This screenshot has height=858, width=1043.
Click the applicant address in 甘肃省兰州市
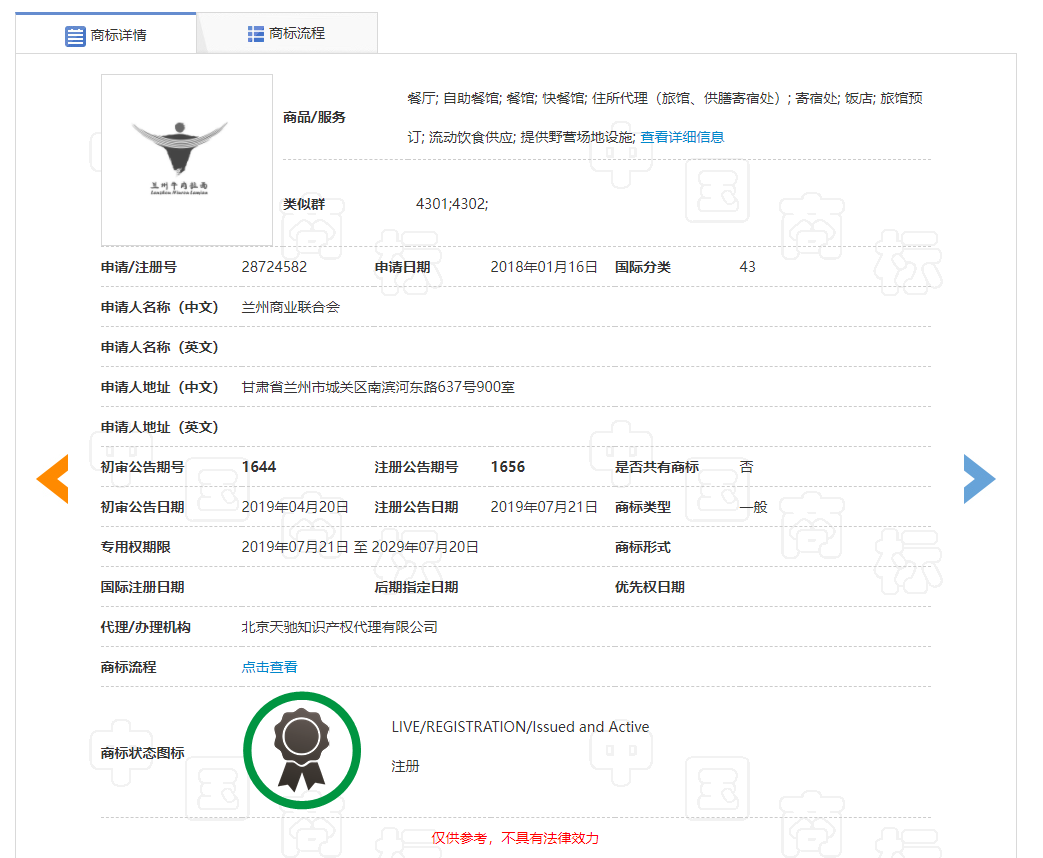point(378,387)
